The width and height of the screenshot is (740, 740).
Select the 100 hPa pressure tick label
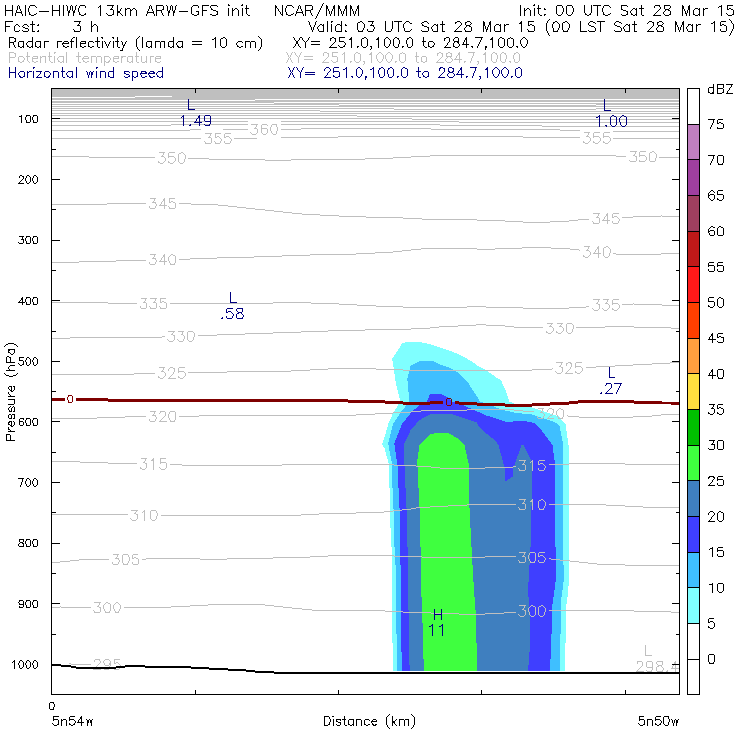click(x=28, y=119)
